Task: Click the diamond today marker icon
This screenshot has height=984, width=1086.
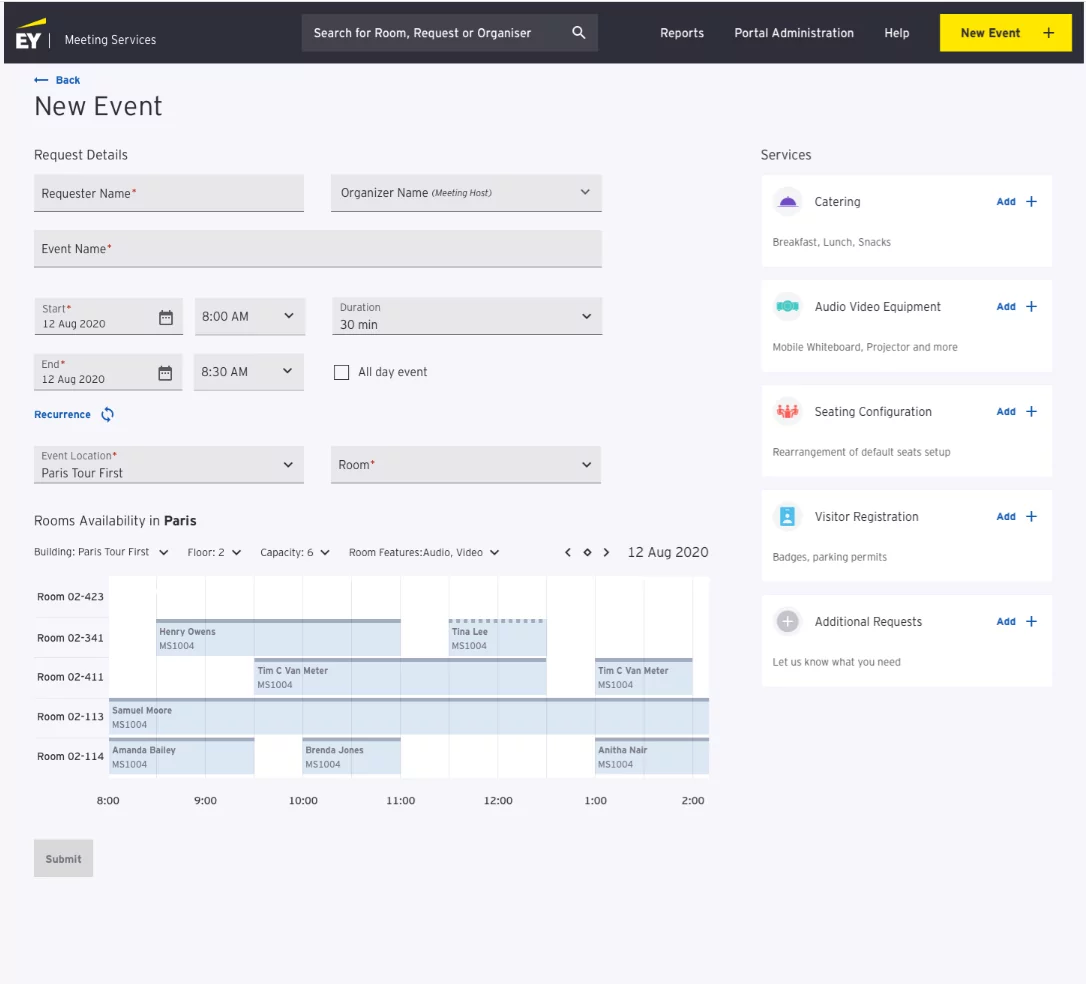Action: (587, 553)
